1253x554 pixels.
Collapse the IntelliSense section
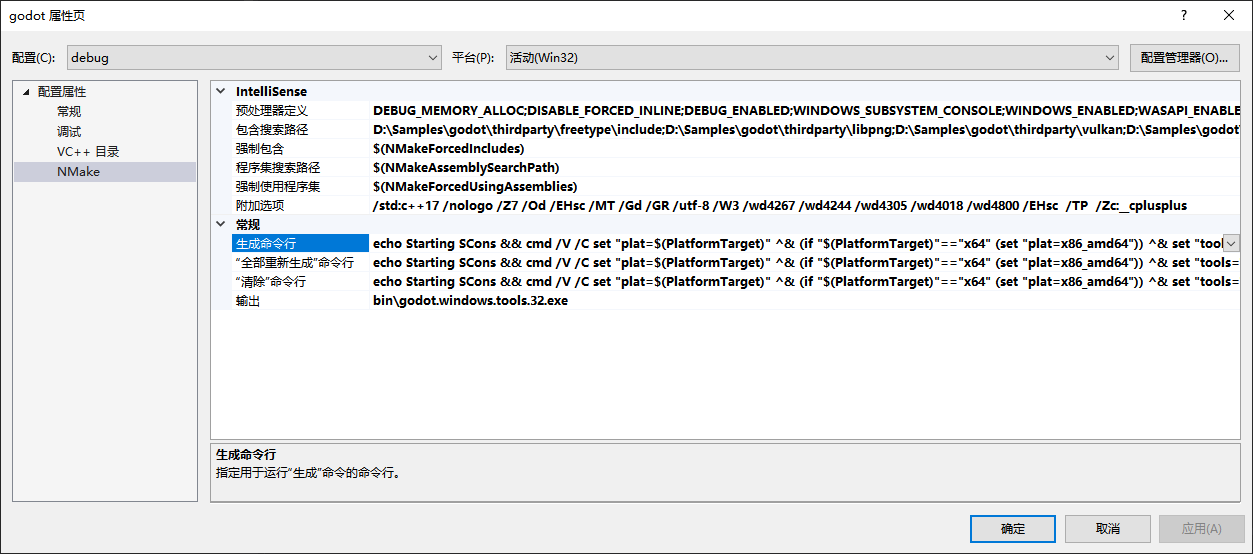[221, 91]
